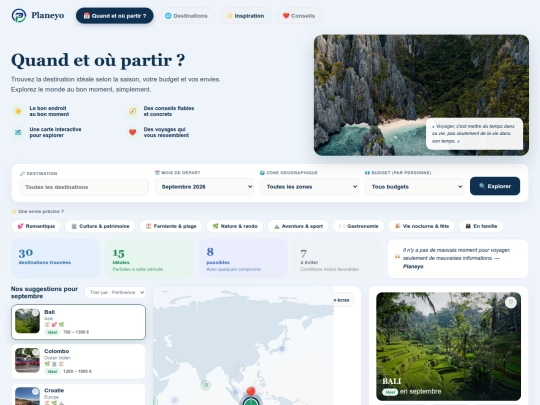Click the hero island lagoon image
This screenshot has width=540, height=405.
pos(422,95)
